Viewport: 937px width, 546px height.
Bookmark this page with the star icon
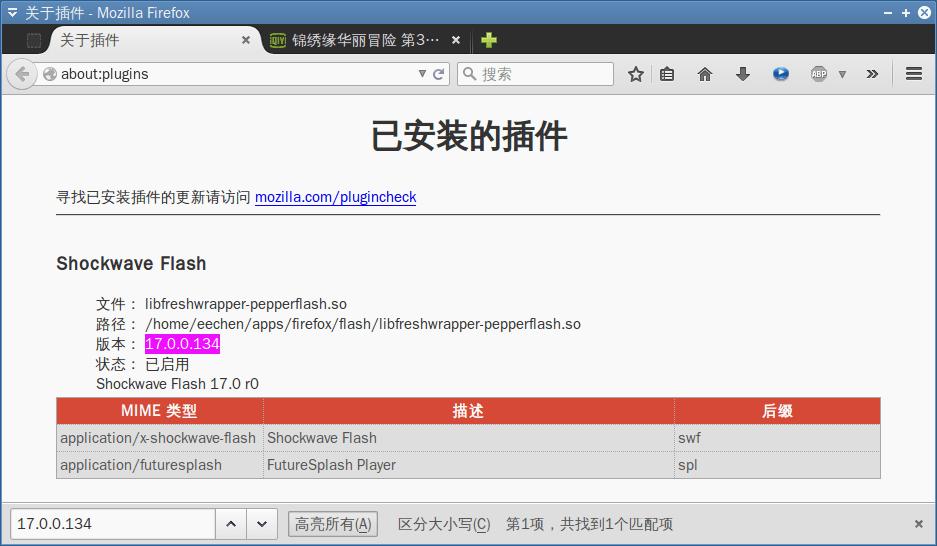coord(636,74)
